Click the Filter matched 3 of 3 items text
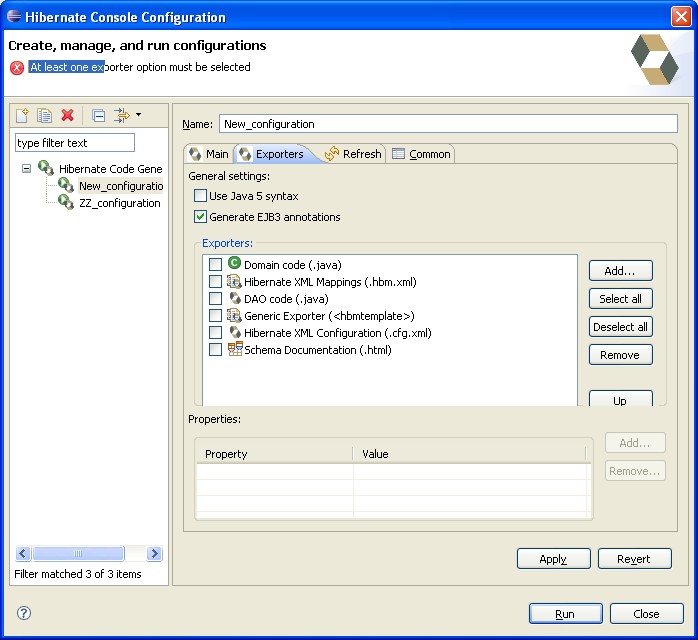 click(77, 574)
